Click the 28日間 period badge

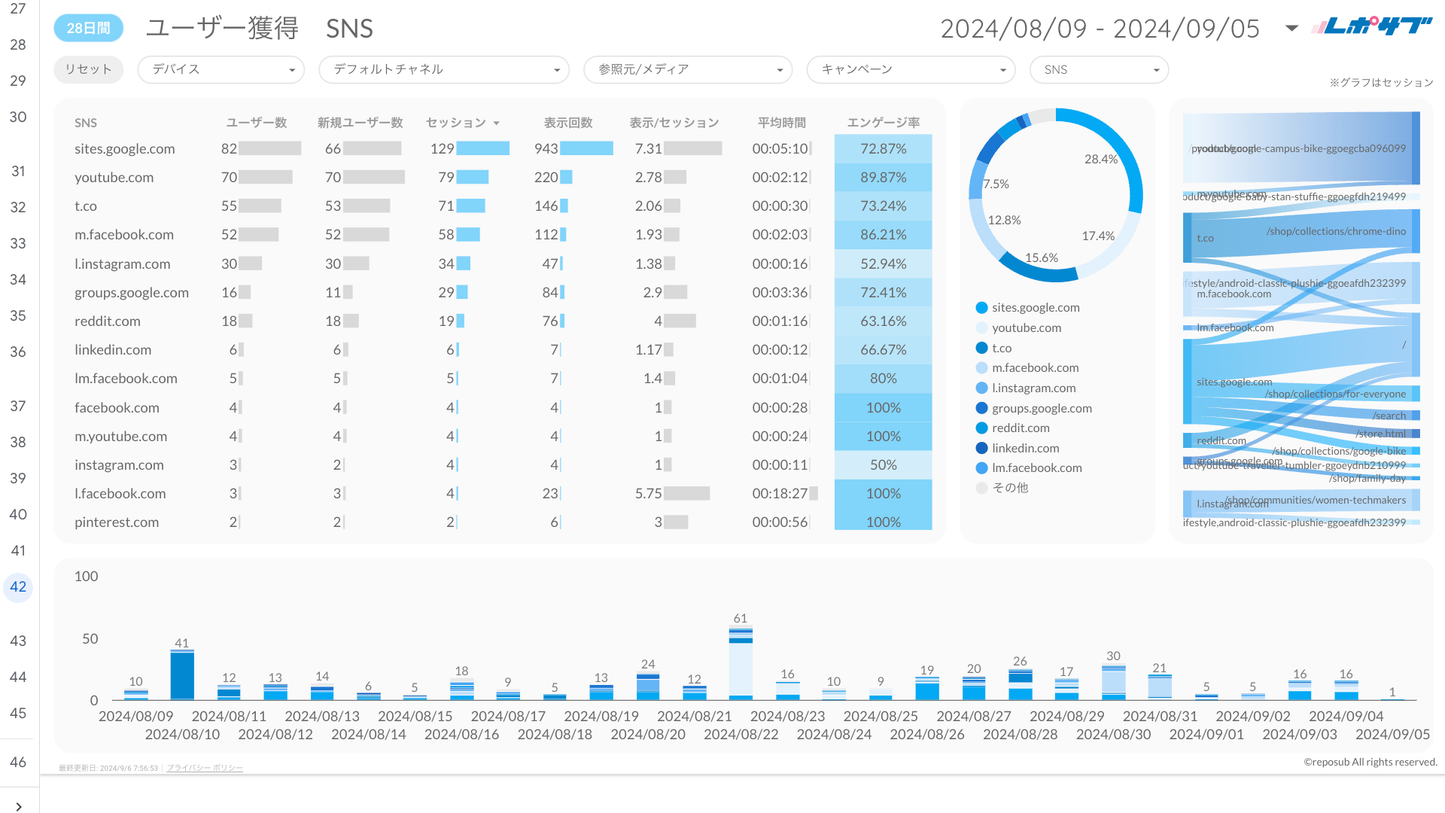tap(88, 28)
